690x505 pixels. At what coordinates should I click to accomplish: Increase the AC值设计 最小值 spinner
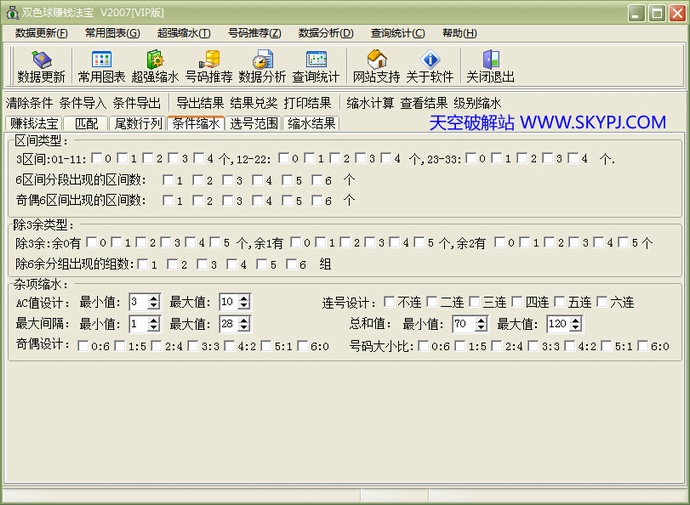(155, 298)
